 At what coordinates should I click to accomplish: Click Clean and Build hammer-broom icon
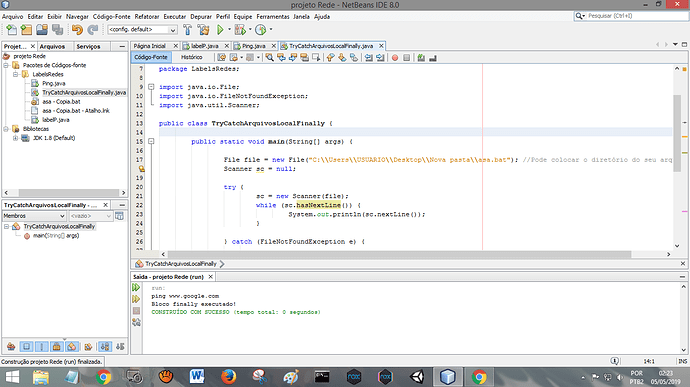coord(203,30)
